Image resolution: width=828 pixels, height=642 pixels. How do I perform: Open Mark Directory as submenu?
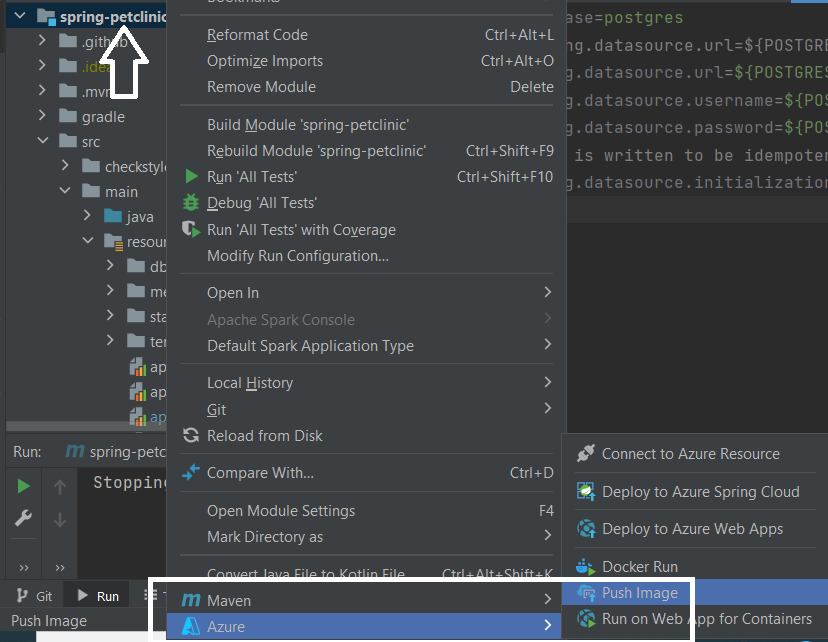tap(367, 537)
